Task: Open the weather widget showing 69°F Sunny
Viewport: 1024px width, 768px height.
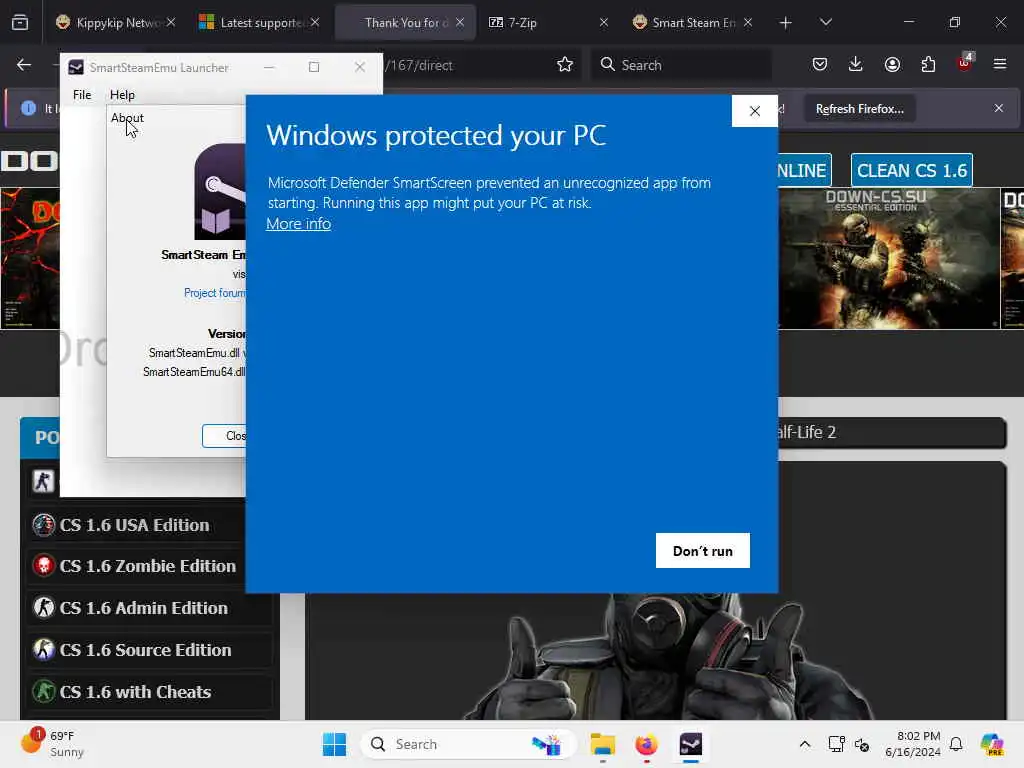Action: point(52,744)
